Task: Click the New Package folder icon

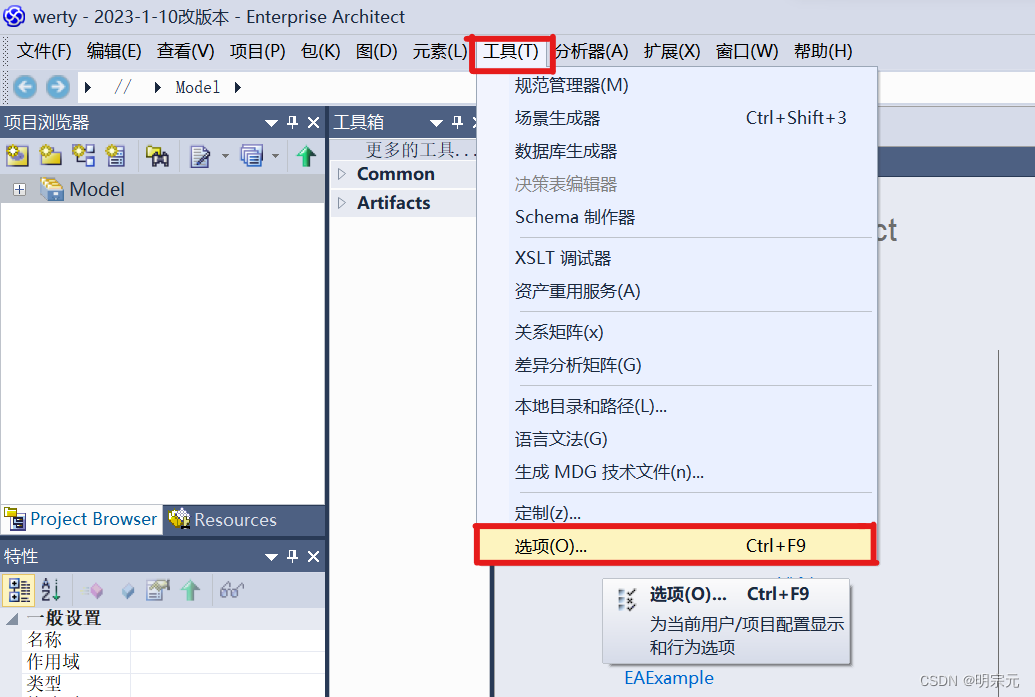Action: [x=50, y=156]
